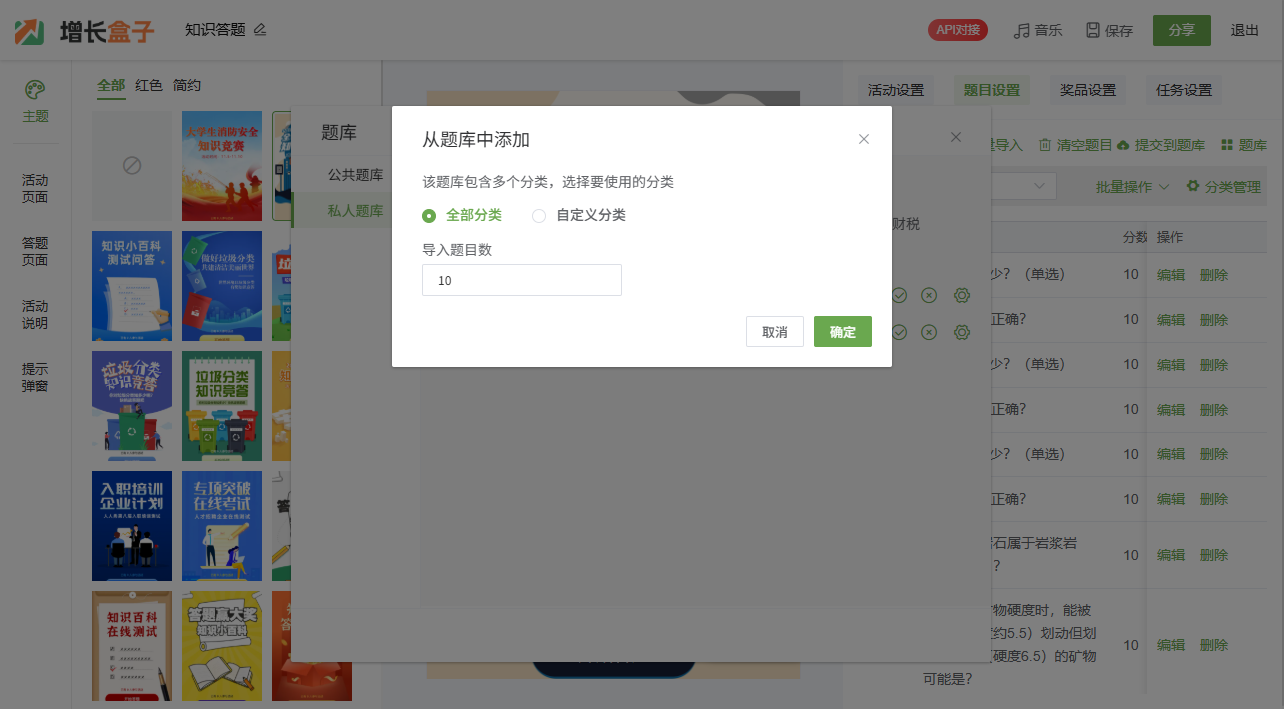Screen dimensions: 1284x709
Task: Click the 取消 cancel button
Action: (774, 332)
